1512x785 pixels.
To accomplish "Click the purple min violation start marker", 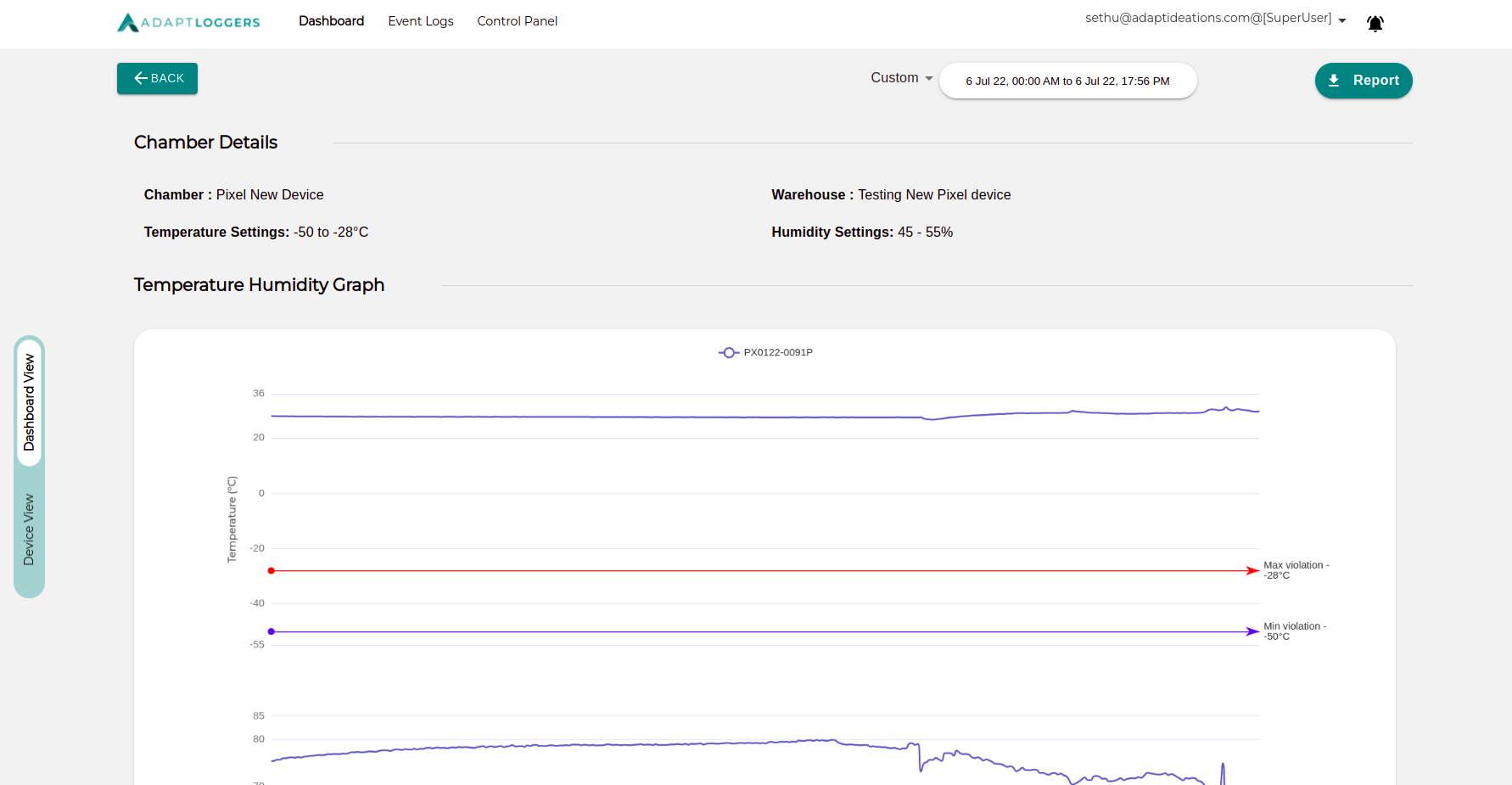I will 272,631.
